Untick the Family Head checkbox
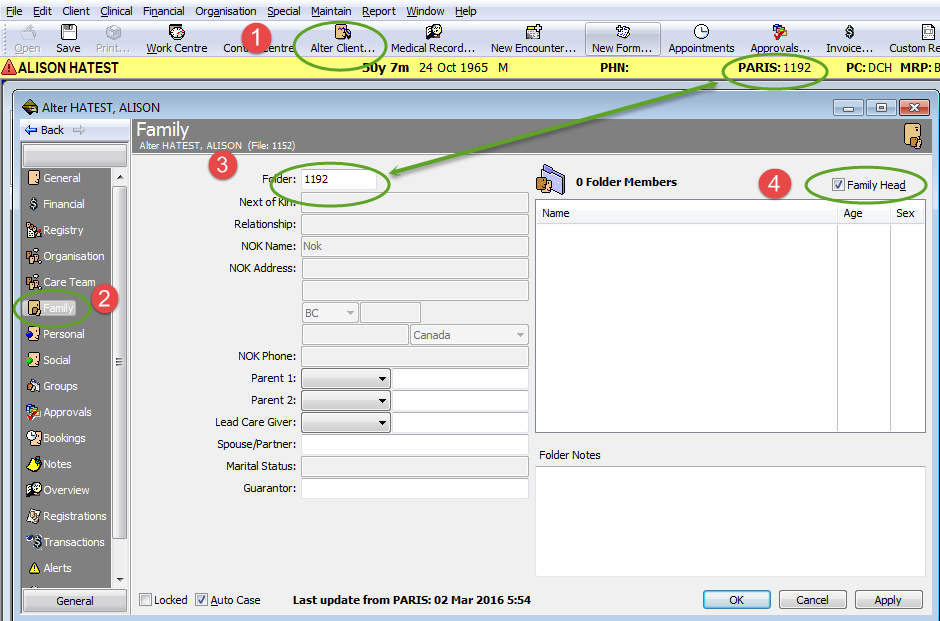The height and width of the screenshot is (621, 940). 838,185
